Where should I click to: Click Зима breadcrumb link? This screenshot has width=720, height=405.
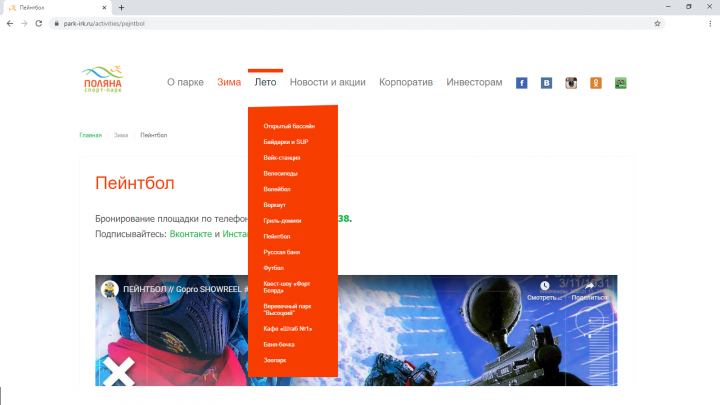pyautogui.click(x=121, y=135)
